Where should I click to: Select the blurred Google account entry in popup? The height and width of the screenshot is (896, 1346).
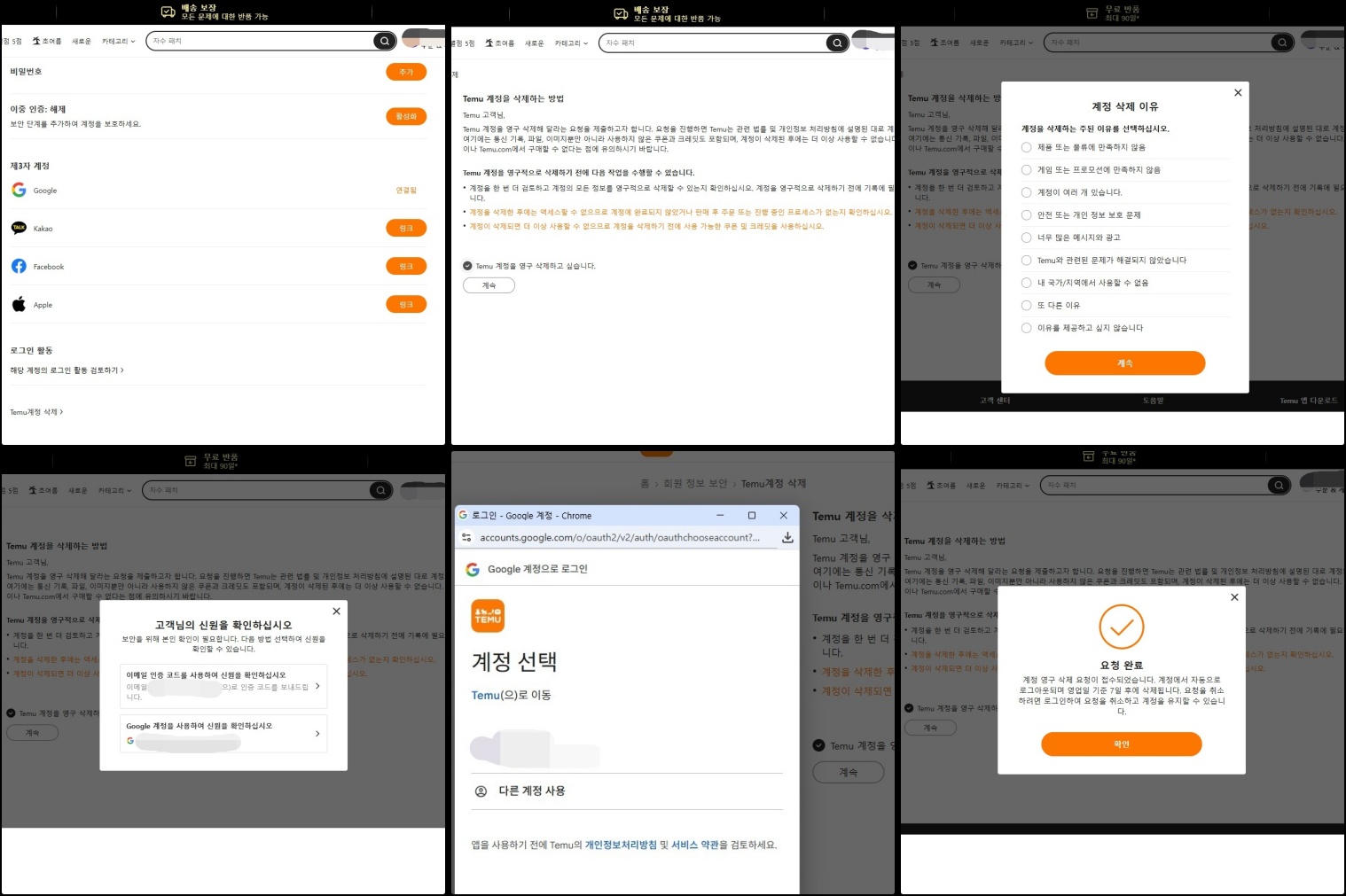point(627,750)
